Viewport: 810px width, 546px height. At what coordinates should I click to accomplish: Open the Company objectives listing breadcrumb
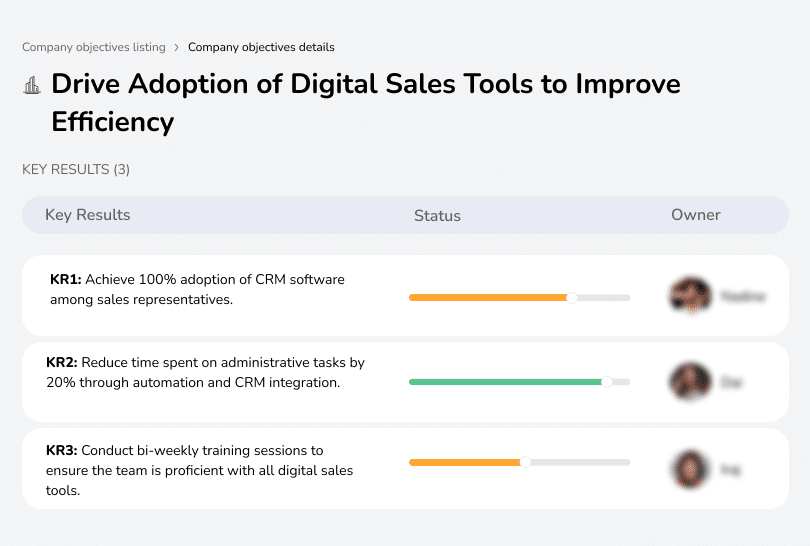94,47
